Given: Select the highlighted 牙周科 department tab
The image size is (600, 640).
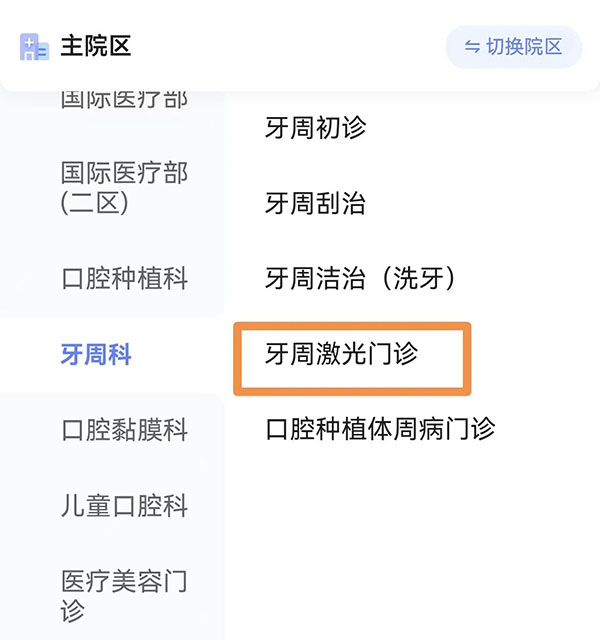Looking at the screenshot, I should click(x=96, y=355).
